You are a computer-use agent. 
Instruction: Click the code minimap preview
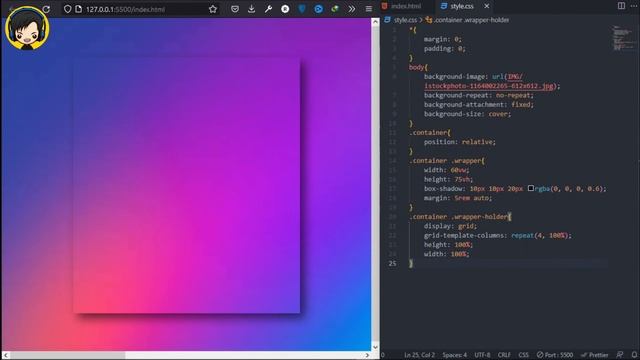(x=623, y=38)
